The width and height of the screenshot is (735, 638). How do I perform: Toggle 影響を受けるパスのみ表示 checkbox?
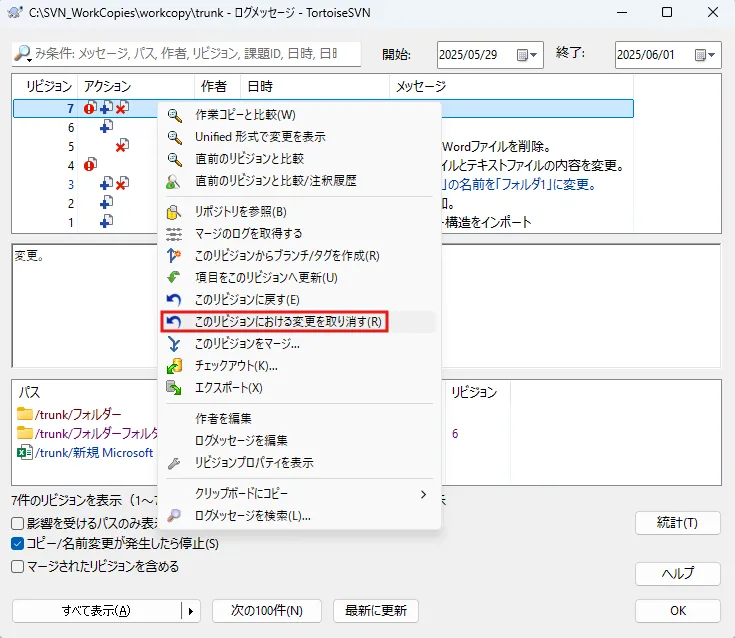(17, 523)
